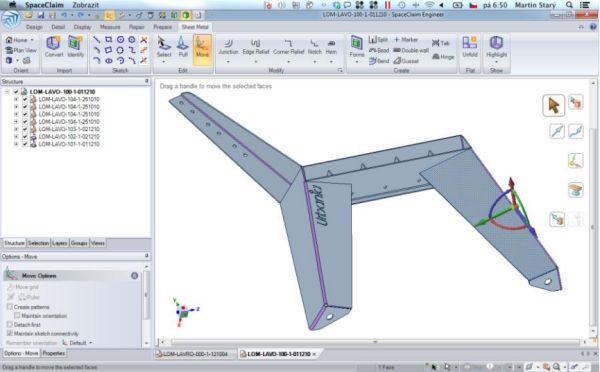Choose the Edge Relief tool
The image size is (600, 372).
[256, 47]
